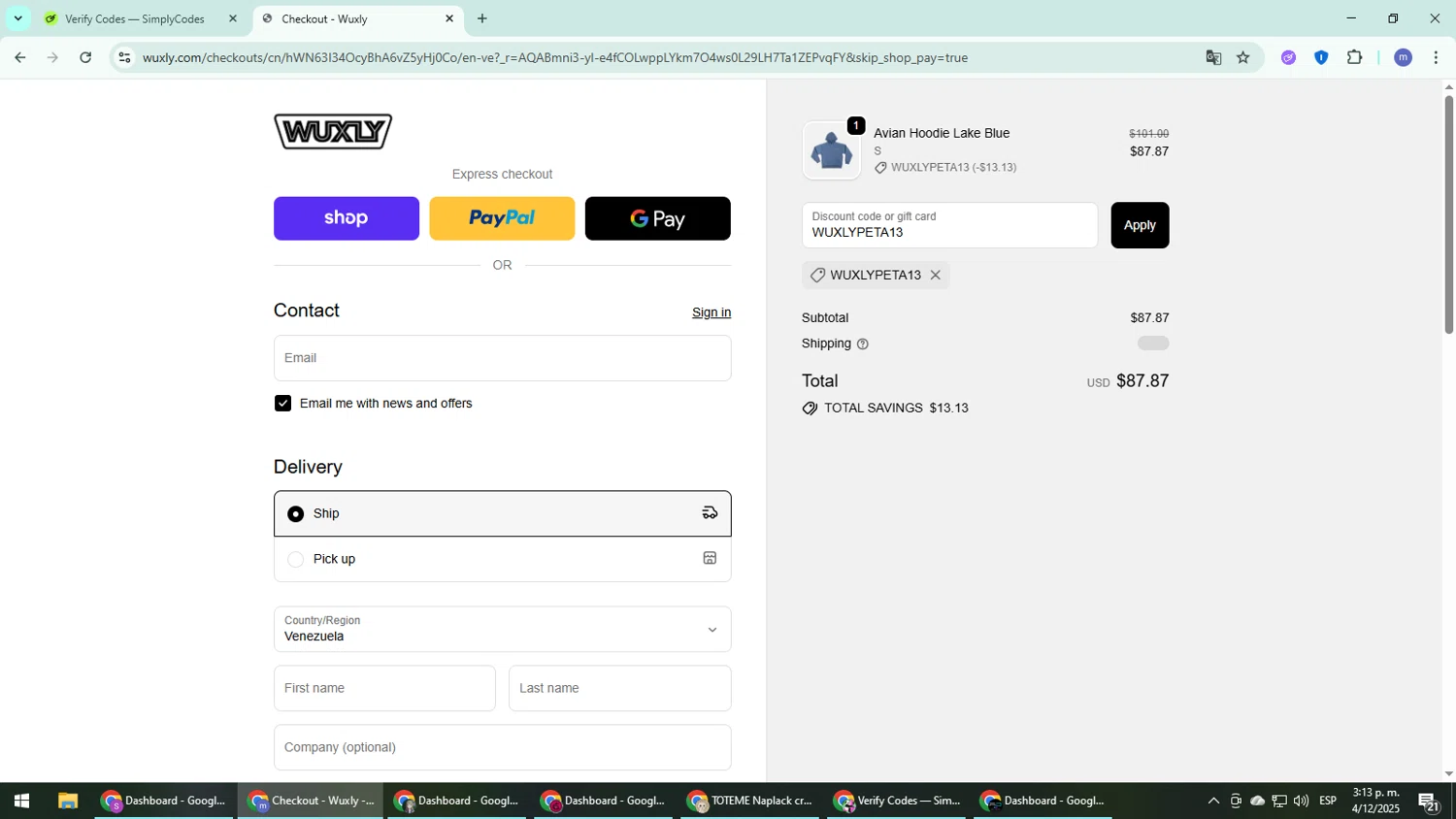This screenshot has width=1456, height=819.
Task: Click the Pick up store icon
Action: 710,558
